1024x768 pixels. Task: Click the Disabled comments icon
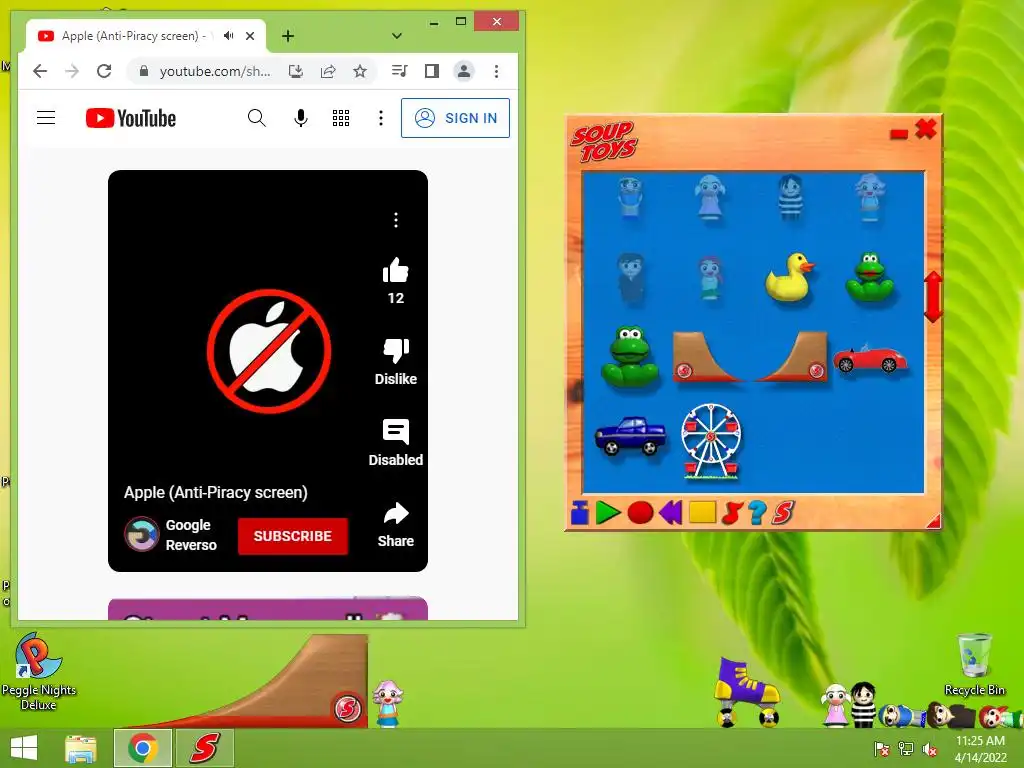[x=396, y=432]
